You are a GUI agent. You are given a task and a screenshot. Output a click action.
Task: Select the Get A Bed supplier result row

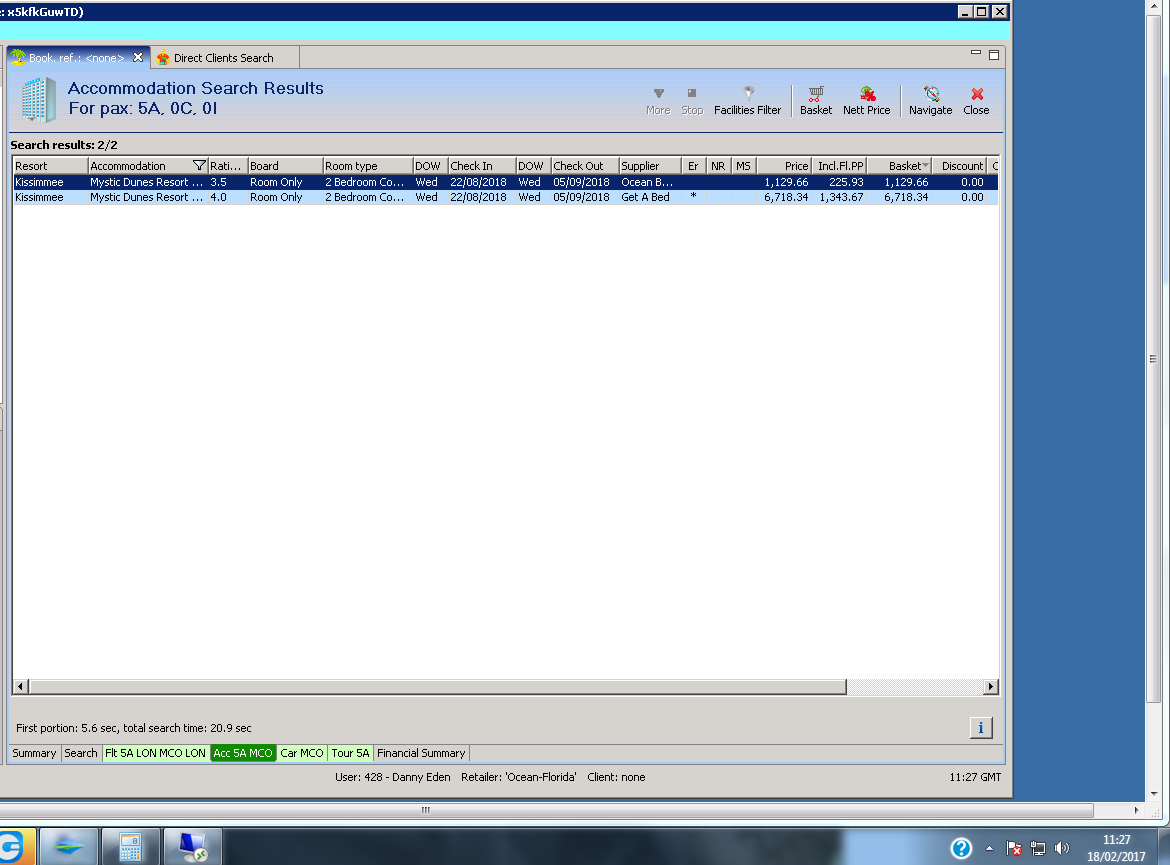click(505, 197)
